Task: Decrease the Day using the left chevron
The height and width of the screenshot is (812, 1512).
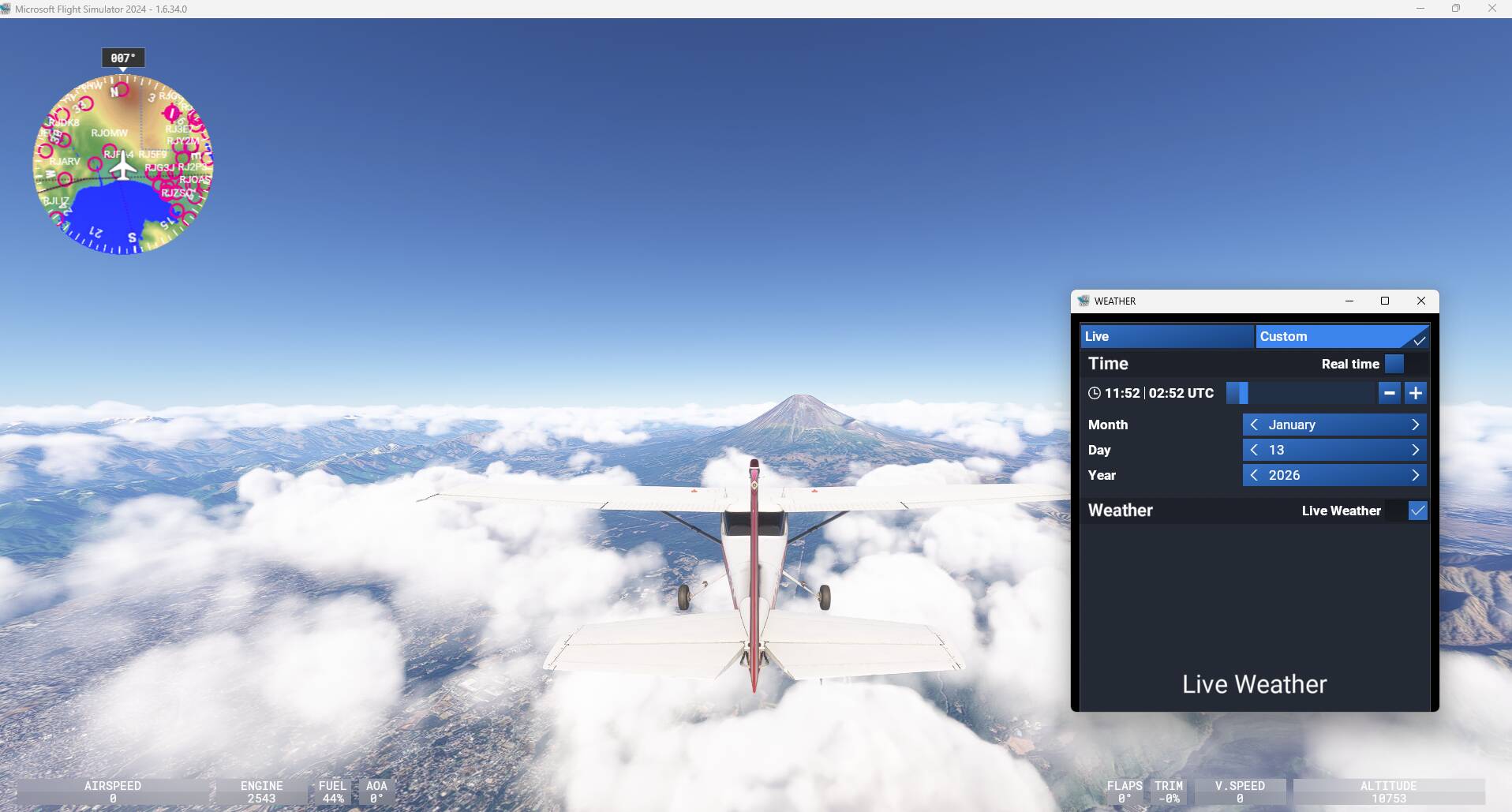Action: pyautogui.click(x=1255, y=450)
